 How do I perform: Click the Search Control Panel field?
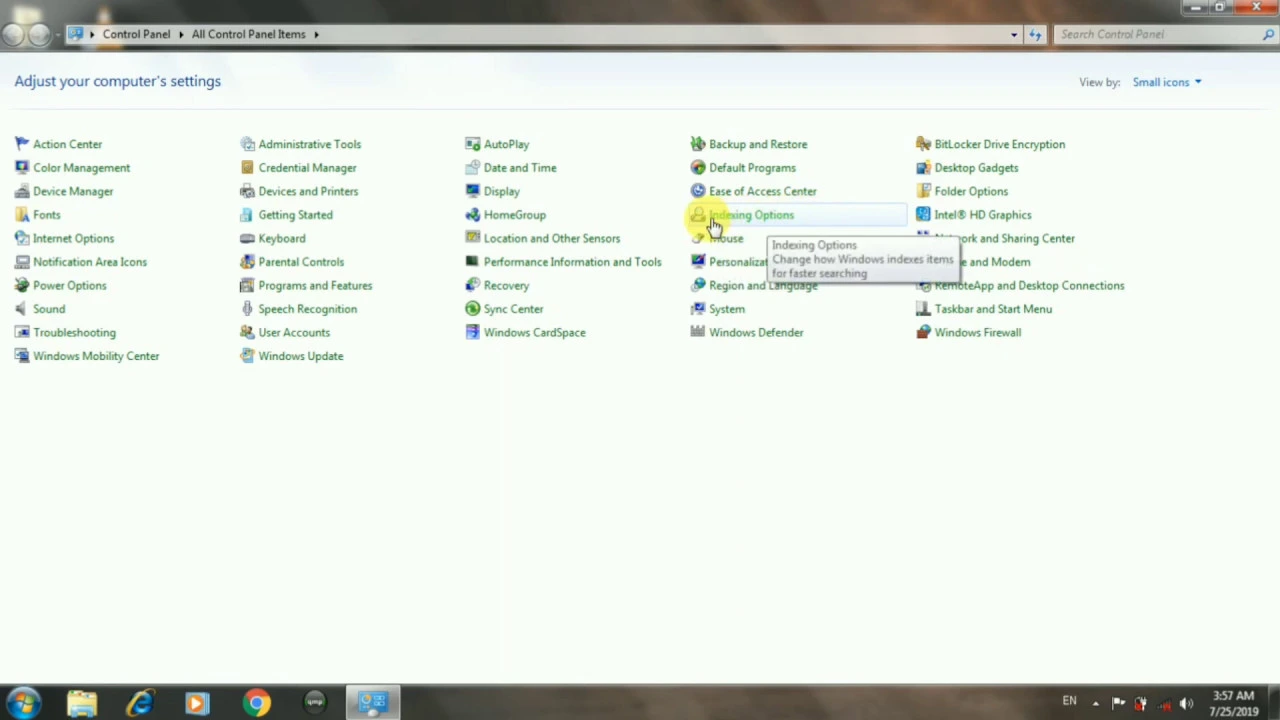coord(1155,34)
